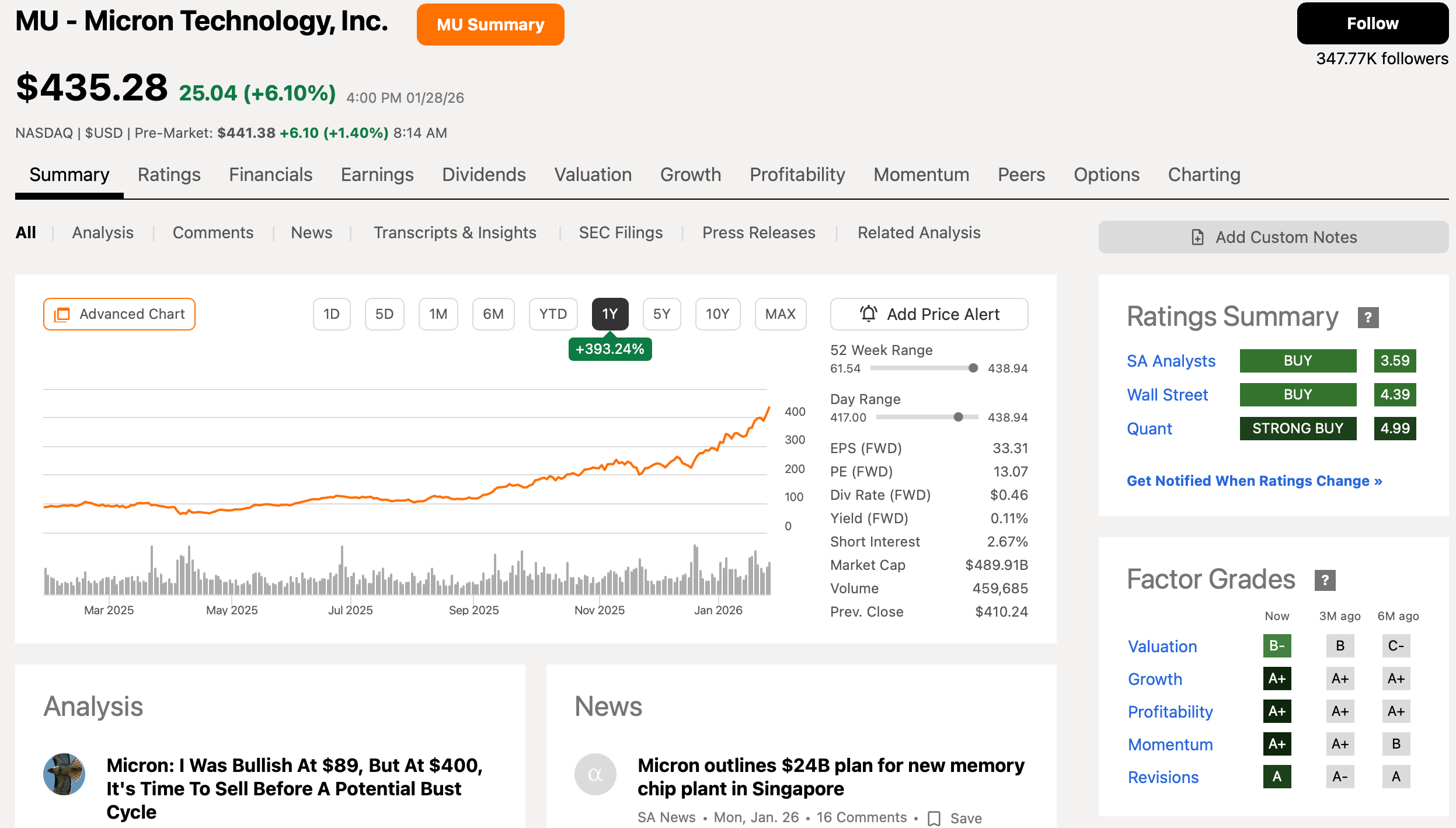Select the MAX chart timeframe
1456x828 pixels.
(x=780, y=314)
